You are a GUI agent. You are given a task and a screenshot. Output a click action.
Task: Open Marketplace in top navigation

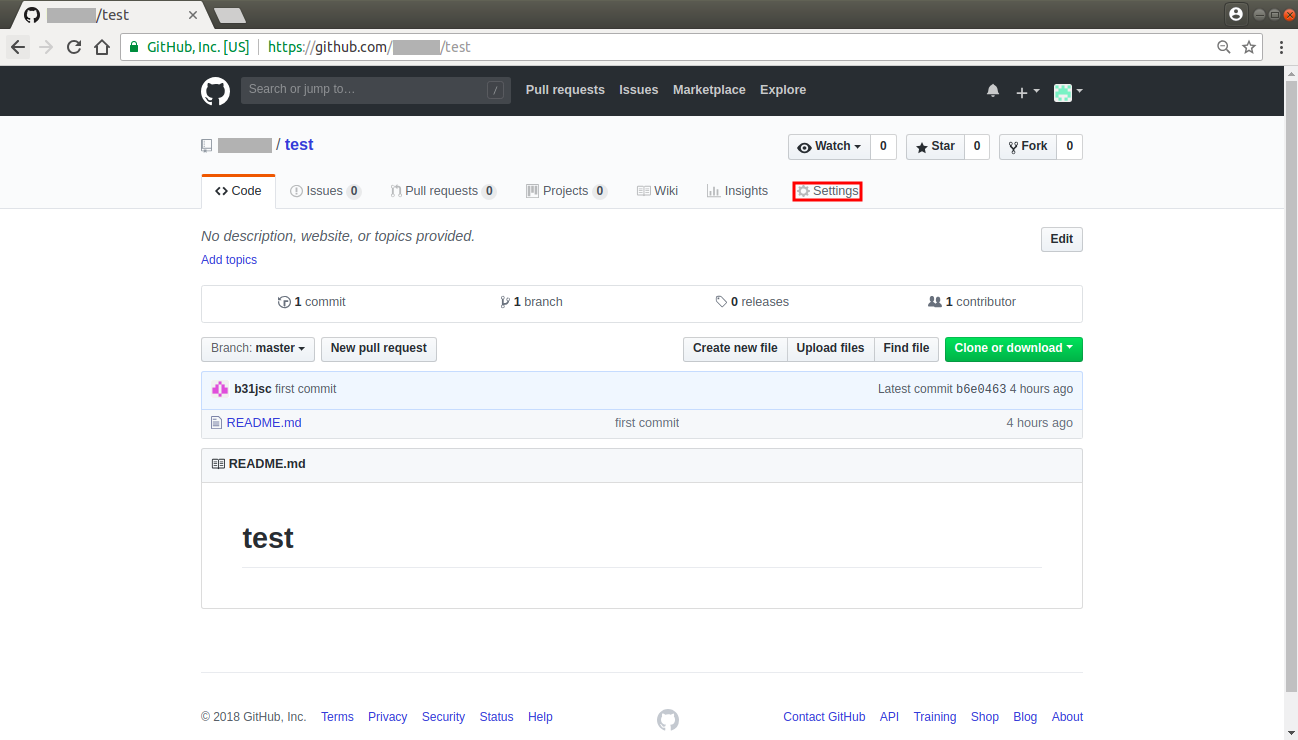[x=709, y=90]
